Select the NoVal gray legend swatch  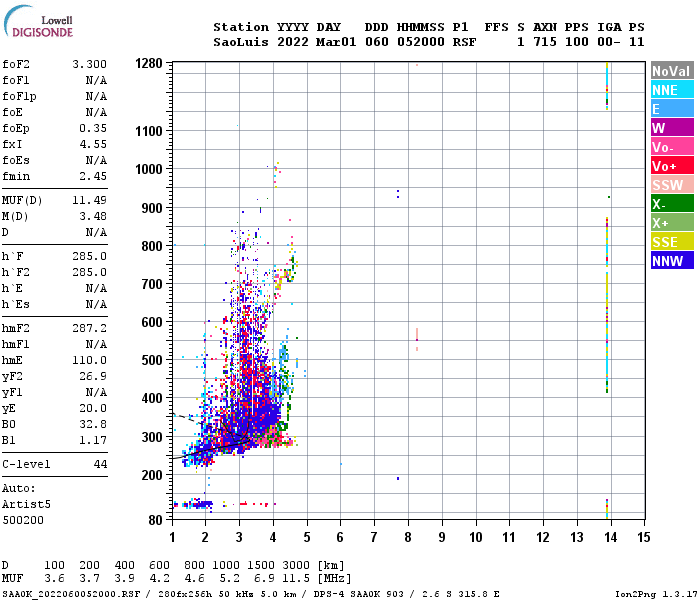coord(672,71)
